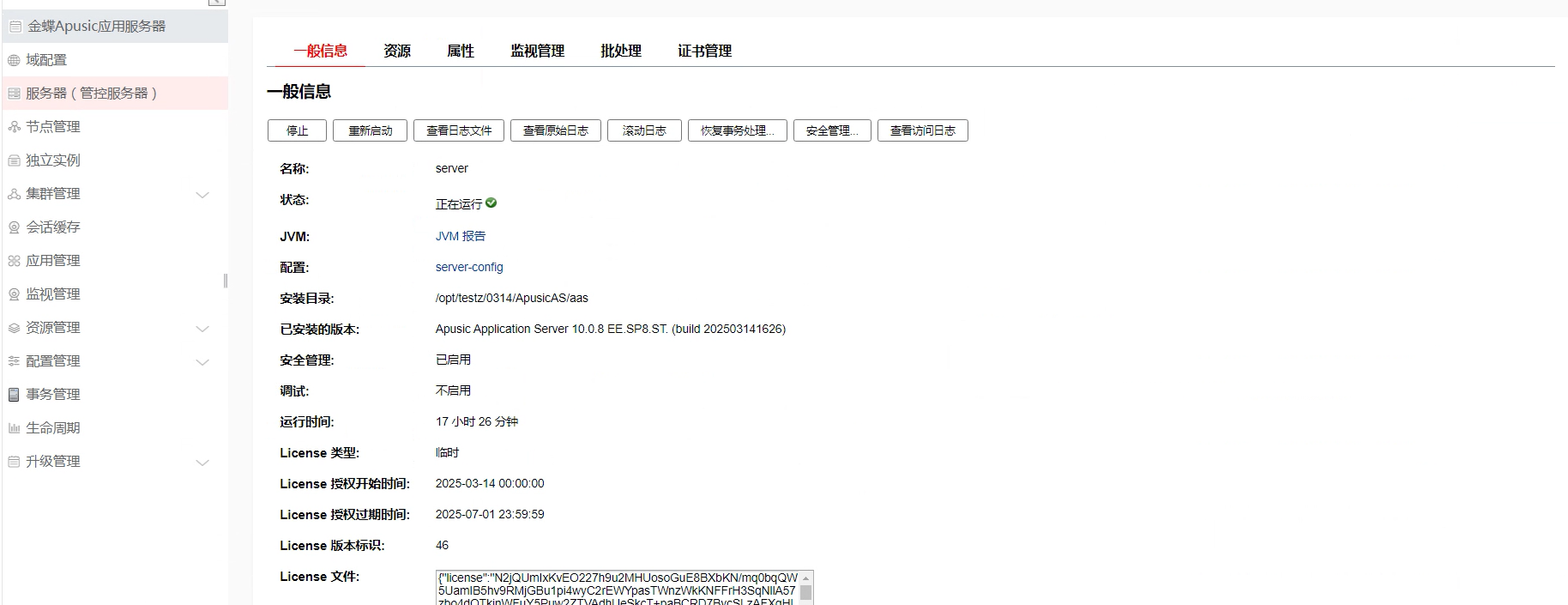Click the green running status icon
This screenshot has height=605, width=1568.
492,203
